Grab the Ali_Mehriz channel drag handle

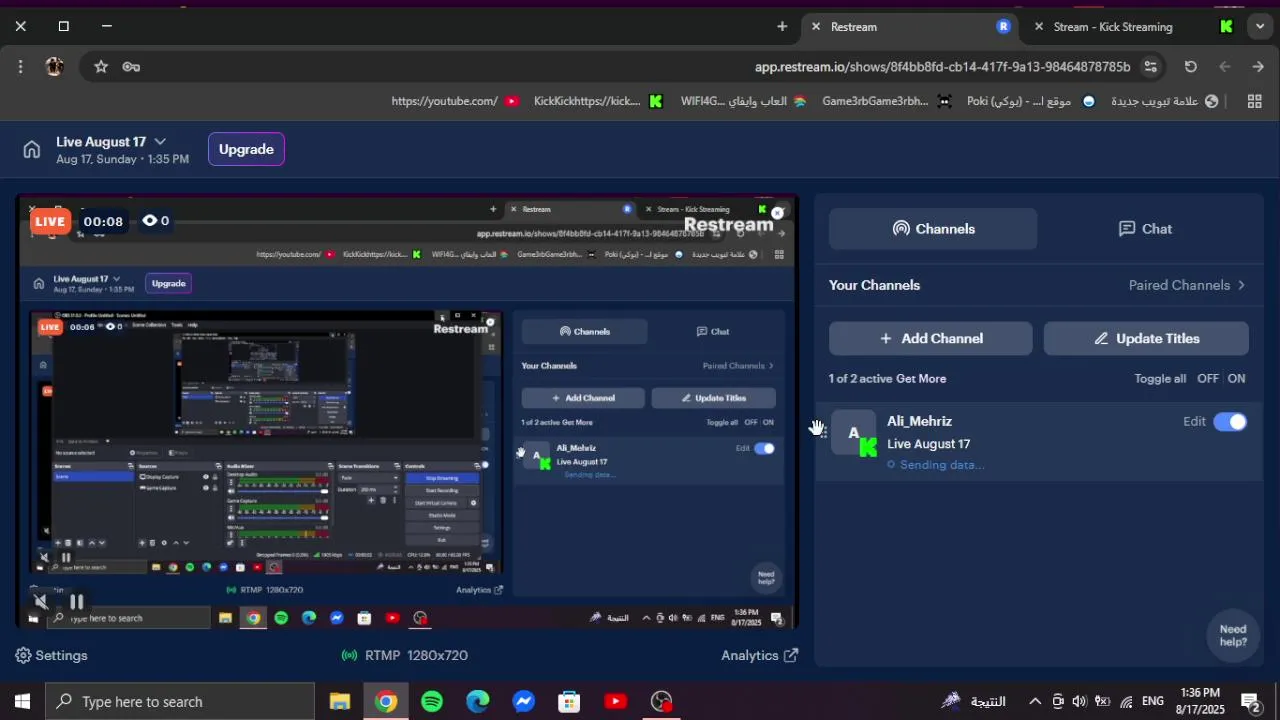coord(822,430)
